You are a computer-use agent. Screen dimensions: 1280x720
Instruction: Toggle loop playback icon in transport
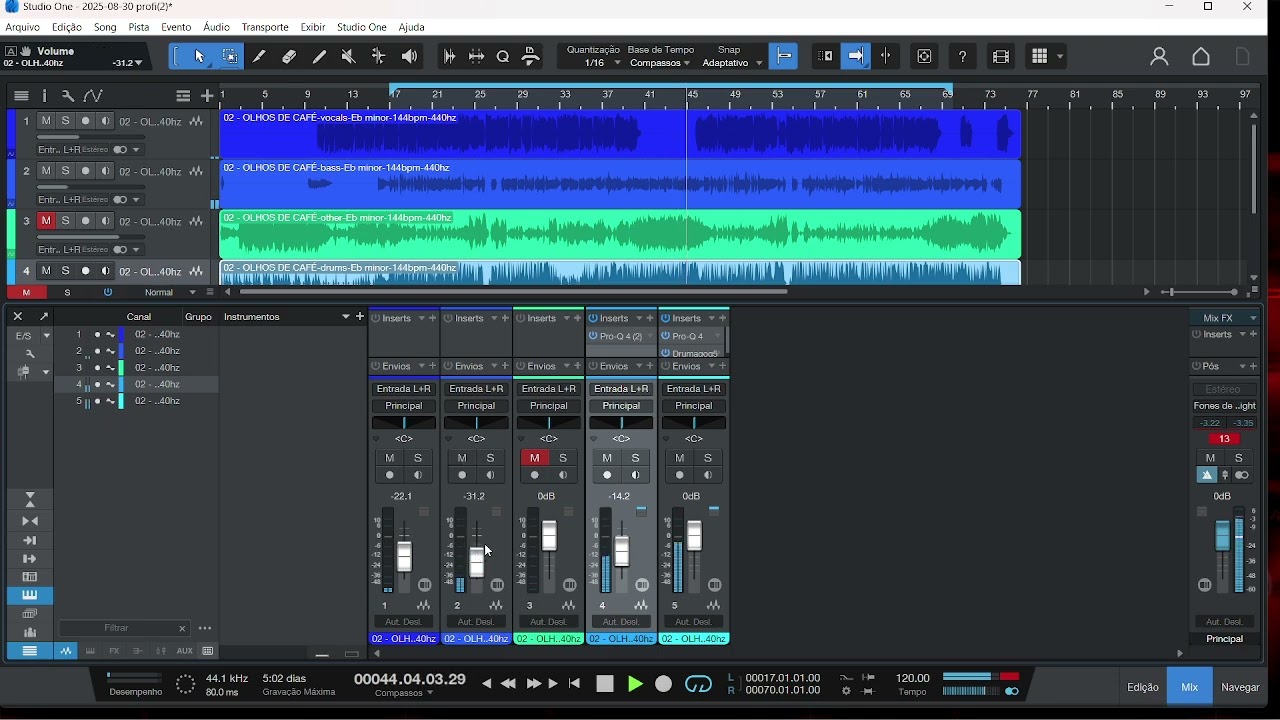point(699,685)
